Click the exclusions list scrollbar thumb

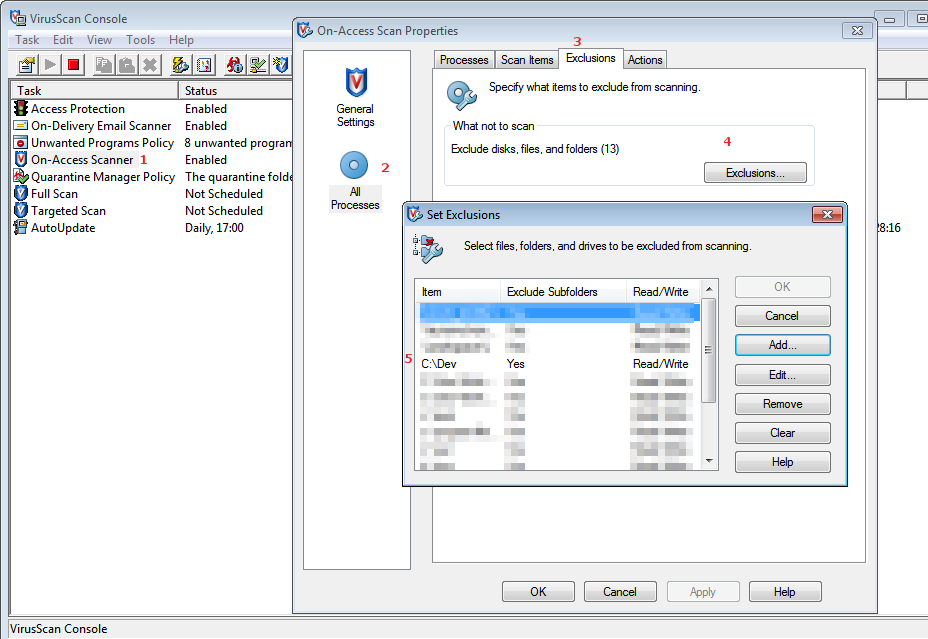pos(708,350)
